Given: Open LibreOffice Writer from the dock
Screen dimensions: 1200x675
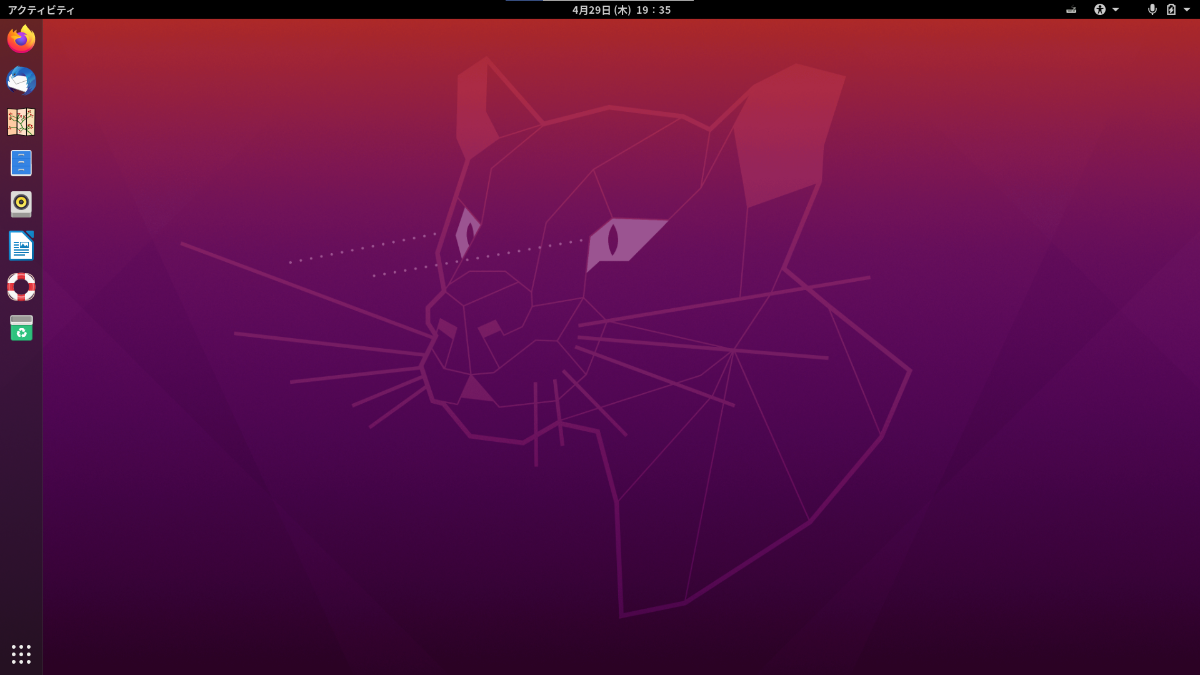Looking at the screenshot, I should click(x=20, y=245).
